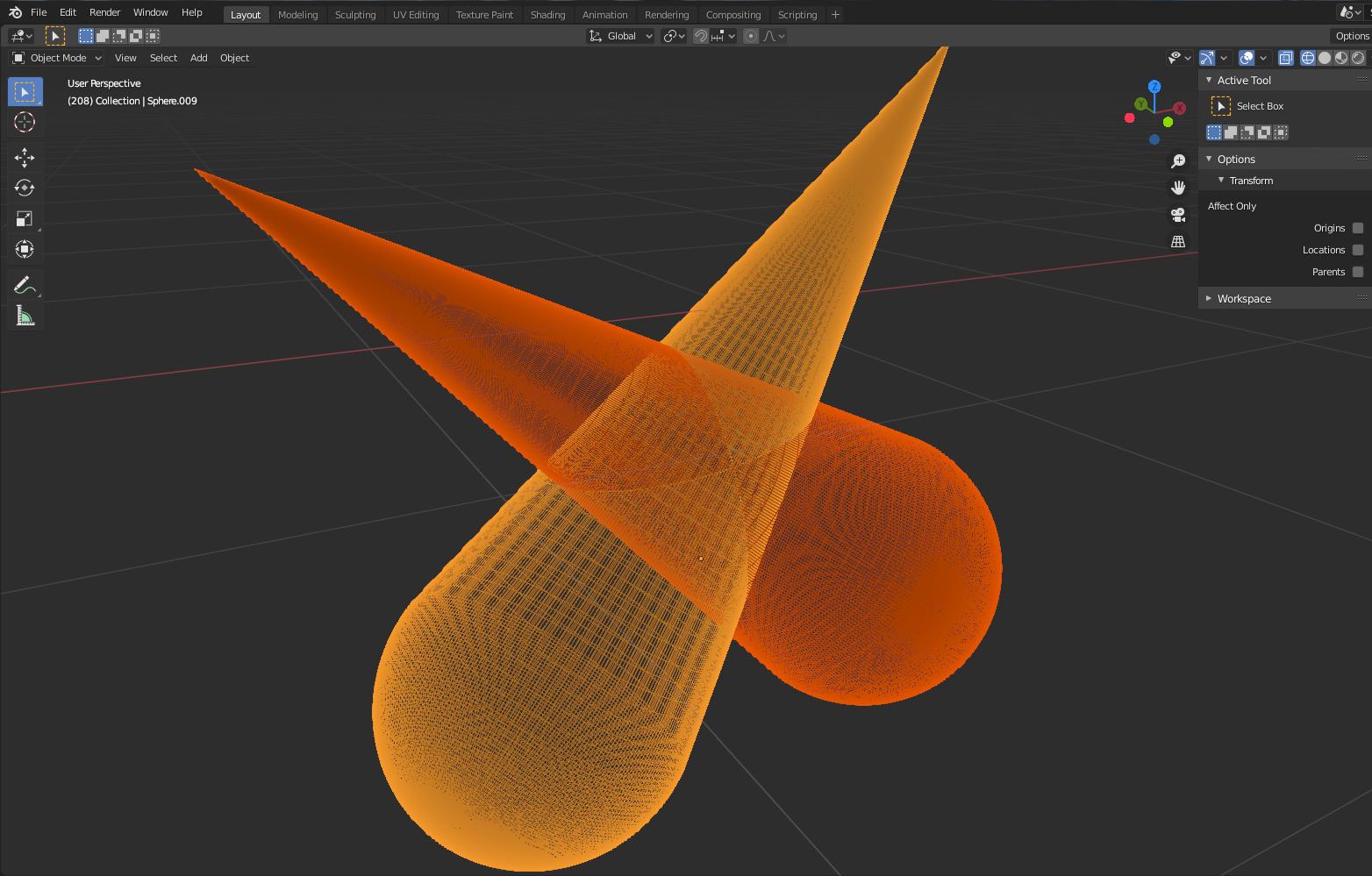Switch to the UV Editing workspace tab
This screenshot has width=1372, height=876.
pyautogui.click(x=416, y=15)
